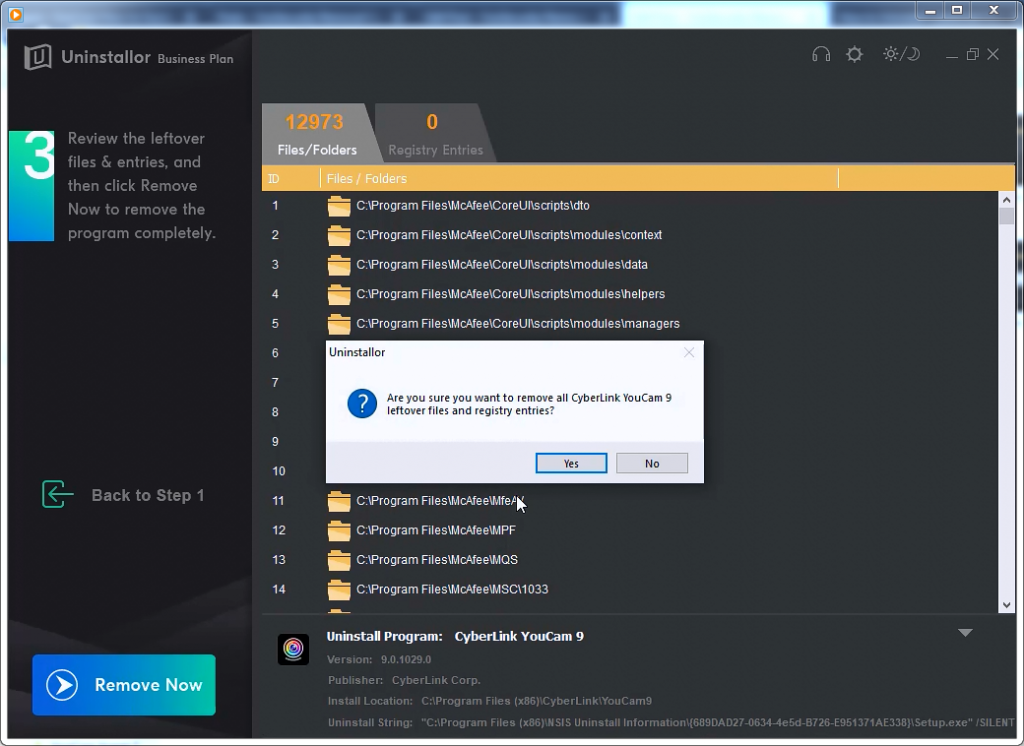Close the Uninstallor app window
Image resolution: width=1024 pixels, height=746 pixels.
coord(993,54)
